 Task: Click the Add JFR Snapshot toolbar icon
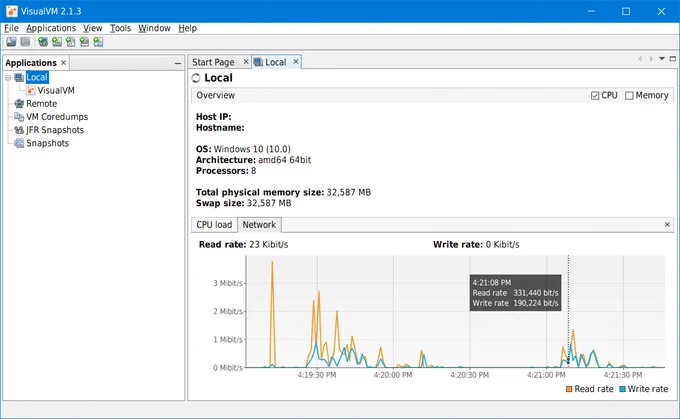tap(84, 42)
